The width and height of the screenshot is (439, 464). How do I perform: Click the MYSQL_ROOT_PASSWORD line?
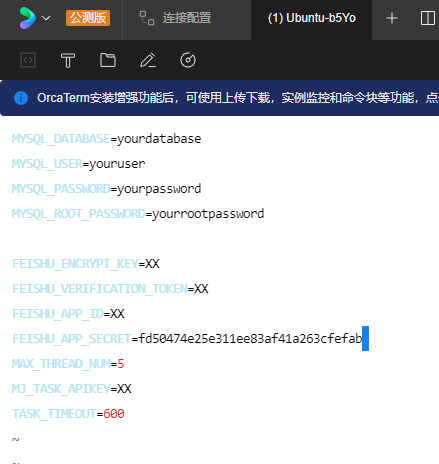pyautogui.click(x=138, y=214)
